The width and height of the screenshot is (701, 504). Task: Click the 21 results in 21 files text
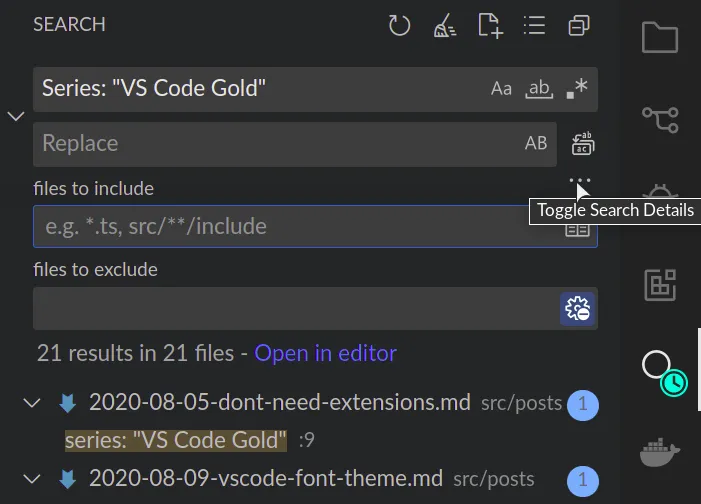135,353
